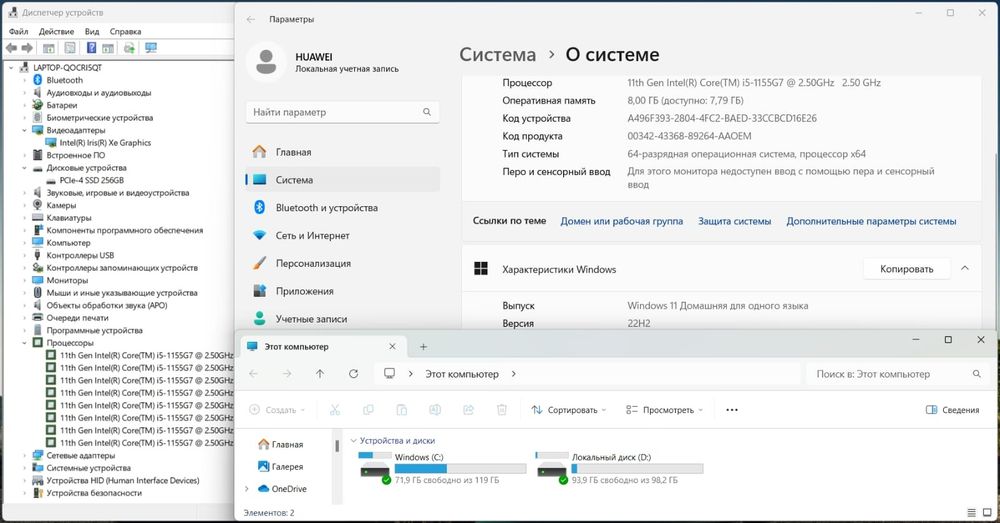The height and width of the screenshot is (523, 1000).
Task: Toggle the Сведения details pane button
Action: (x=952, y=410)
